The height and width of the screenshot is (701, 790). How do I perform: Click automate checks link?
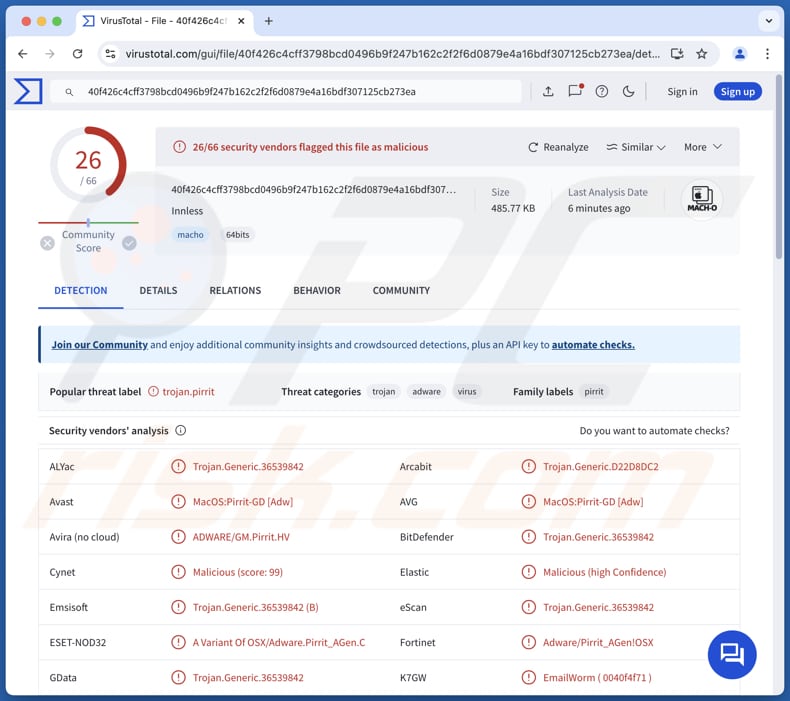pos(593,345)
